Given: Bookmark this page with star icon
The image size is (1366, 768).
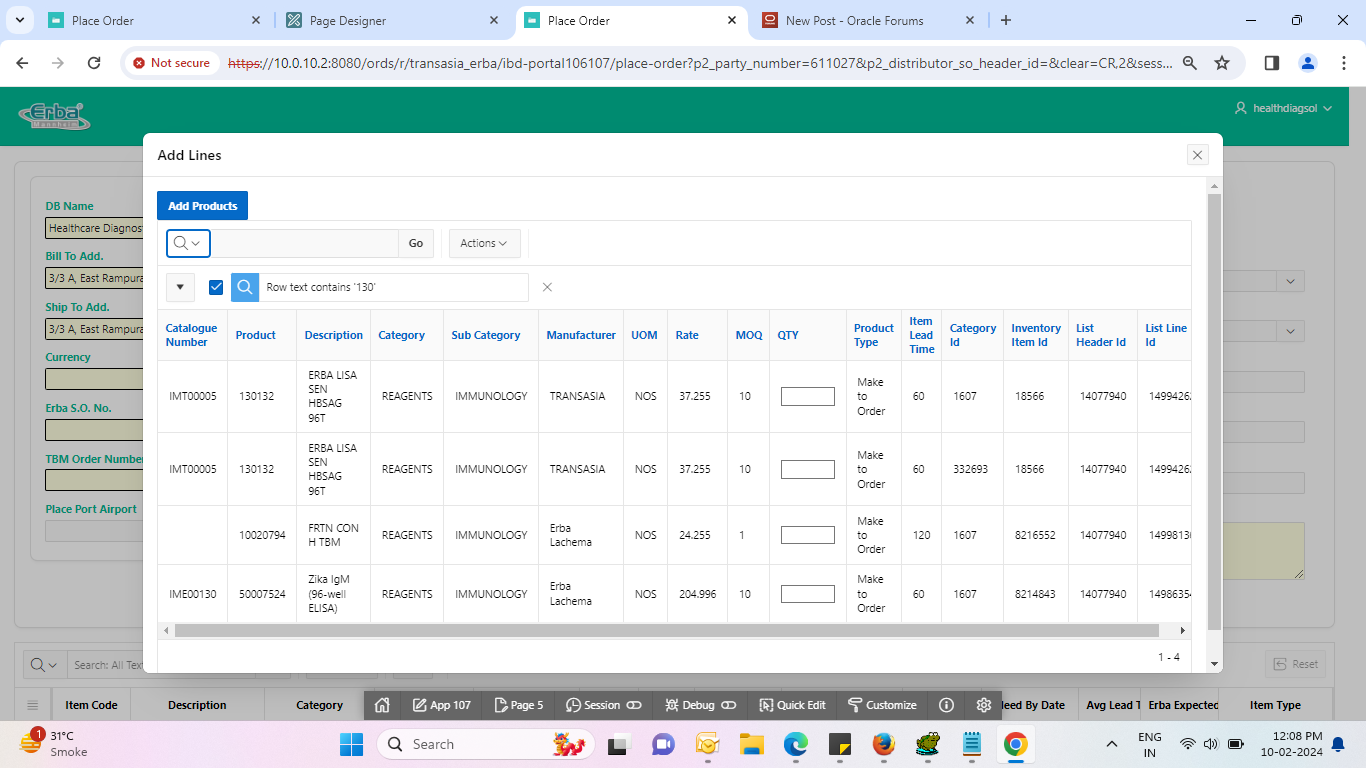Looking at the screenshot, I should (x=1222, y=62).
